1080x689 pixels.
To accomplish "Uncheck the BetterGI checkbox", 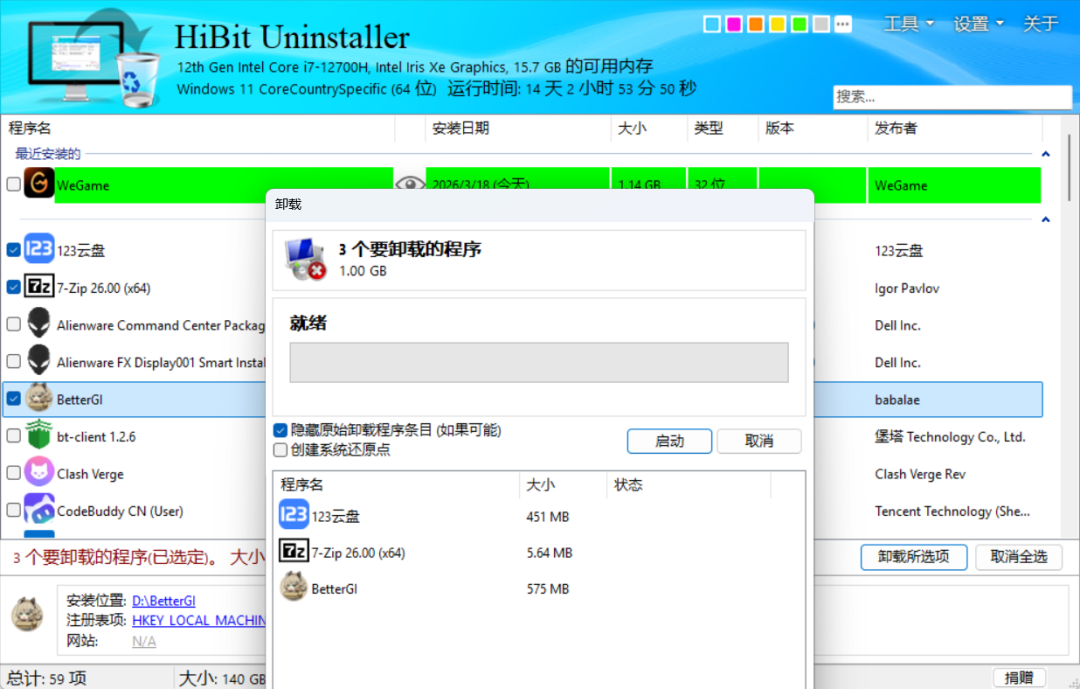I will tap(13, 398).
